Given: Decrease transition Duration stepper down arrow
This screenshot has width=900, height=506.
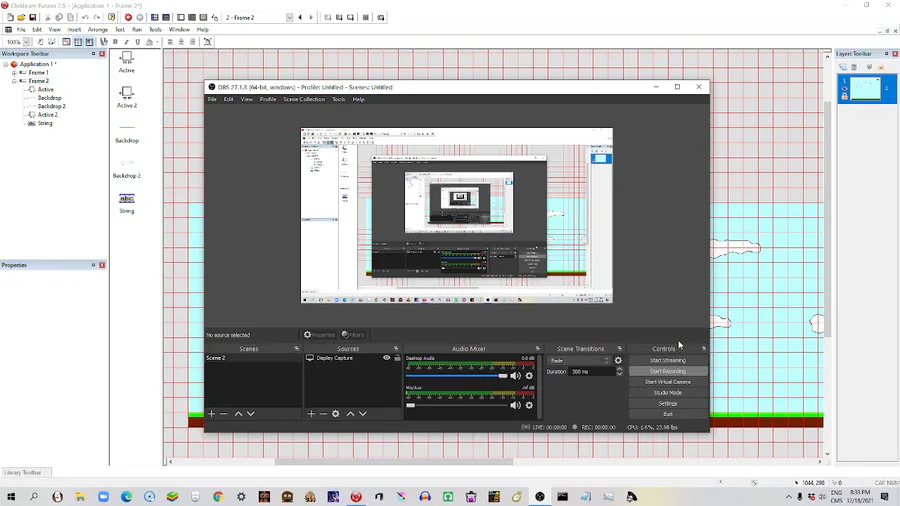Looking at the screenshot, I should click(x=619, y=374).
